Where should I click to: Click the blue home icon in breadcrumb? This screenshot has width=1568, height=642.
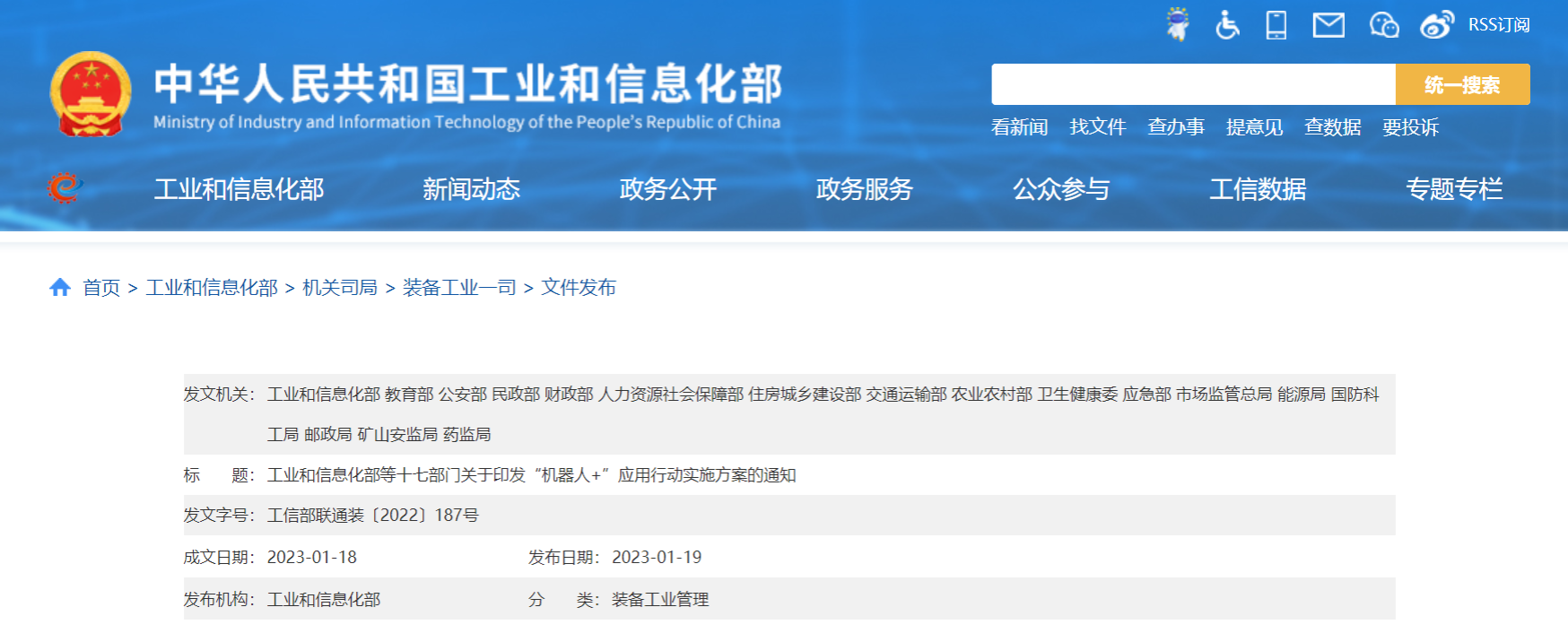tap(60, 287)
